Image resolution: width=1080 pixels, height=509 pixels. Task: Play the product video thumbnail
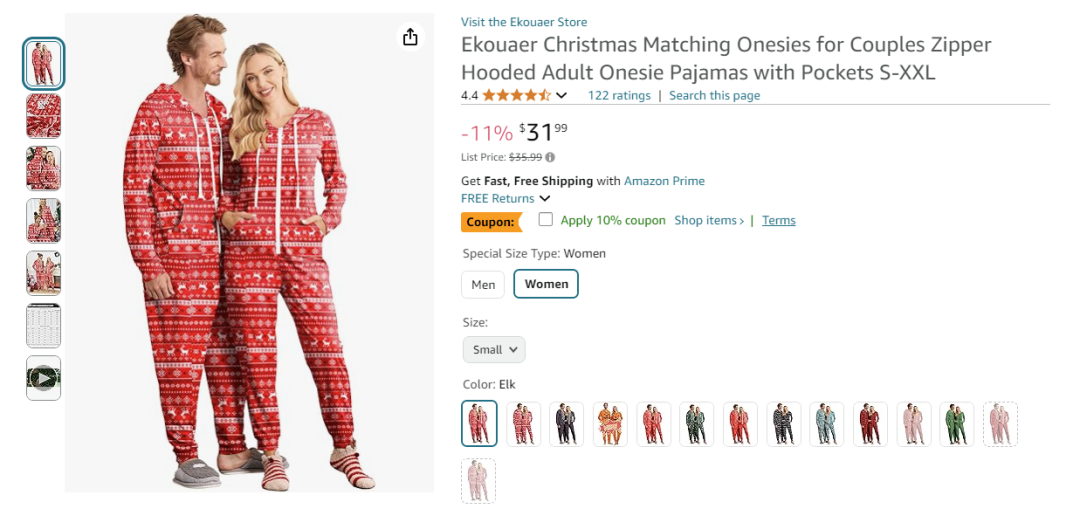(43, 378)
